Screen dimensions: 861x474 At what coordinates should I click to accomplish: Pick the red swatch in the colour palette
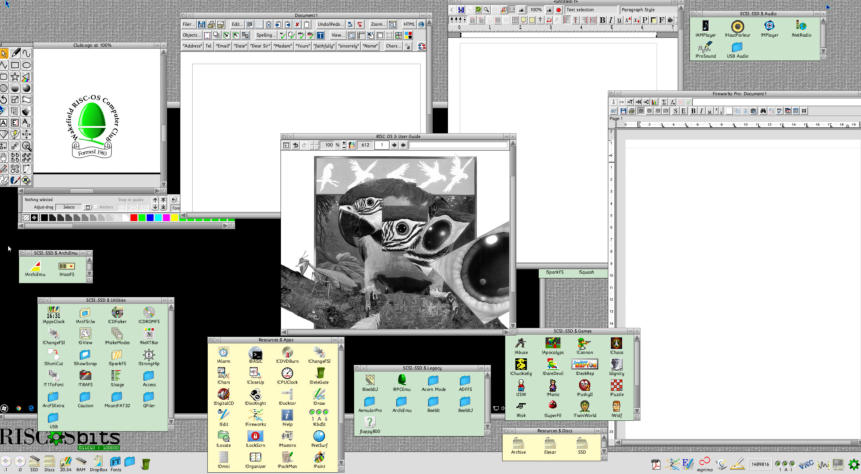(x=133, y=218)
